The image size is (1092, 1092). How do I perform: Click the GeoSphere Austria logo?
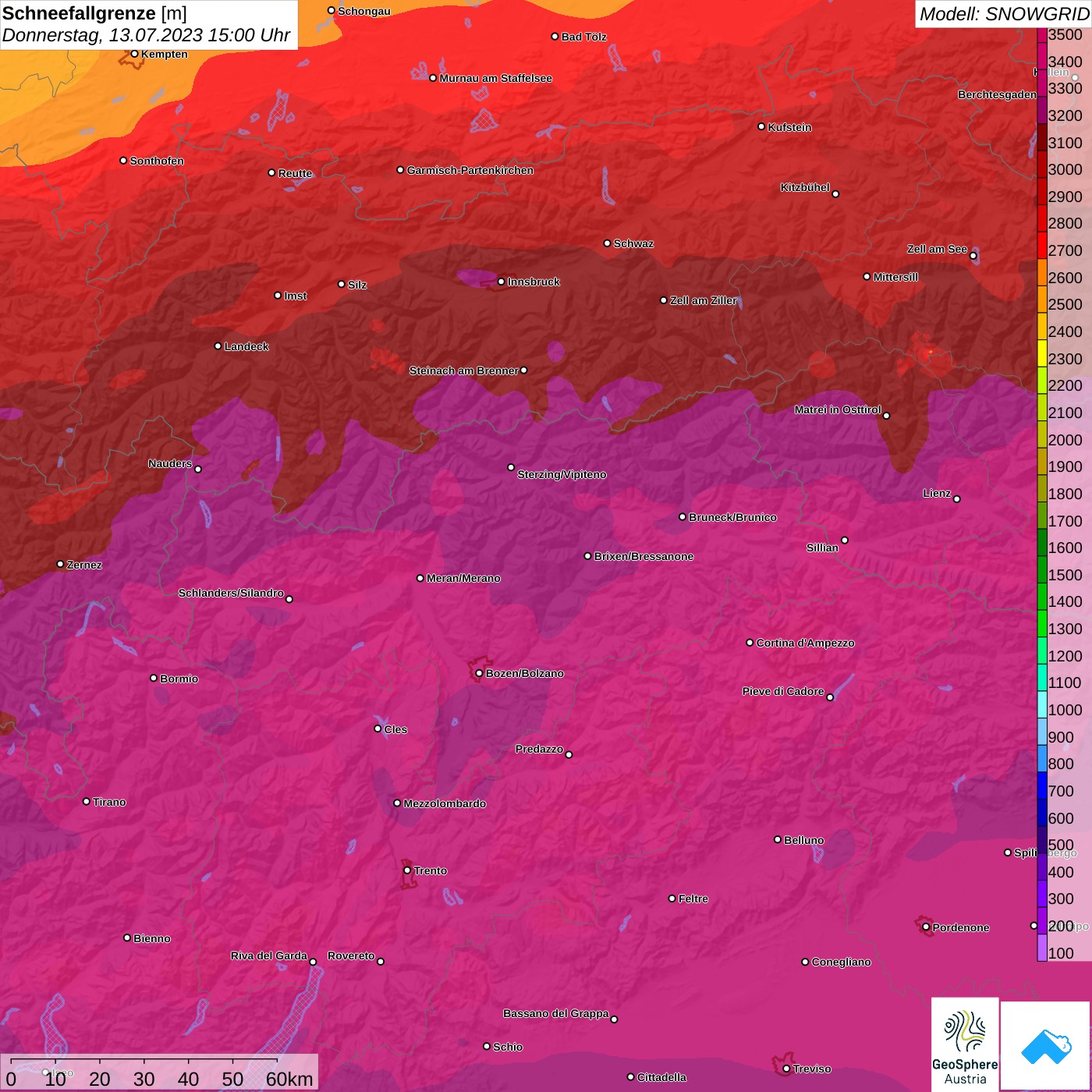965,1044
